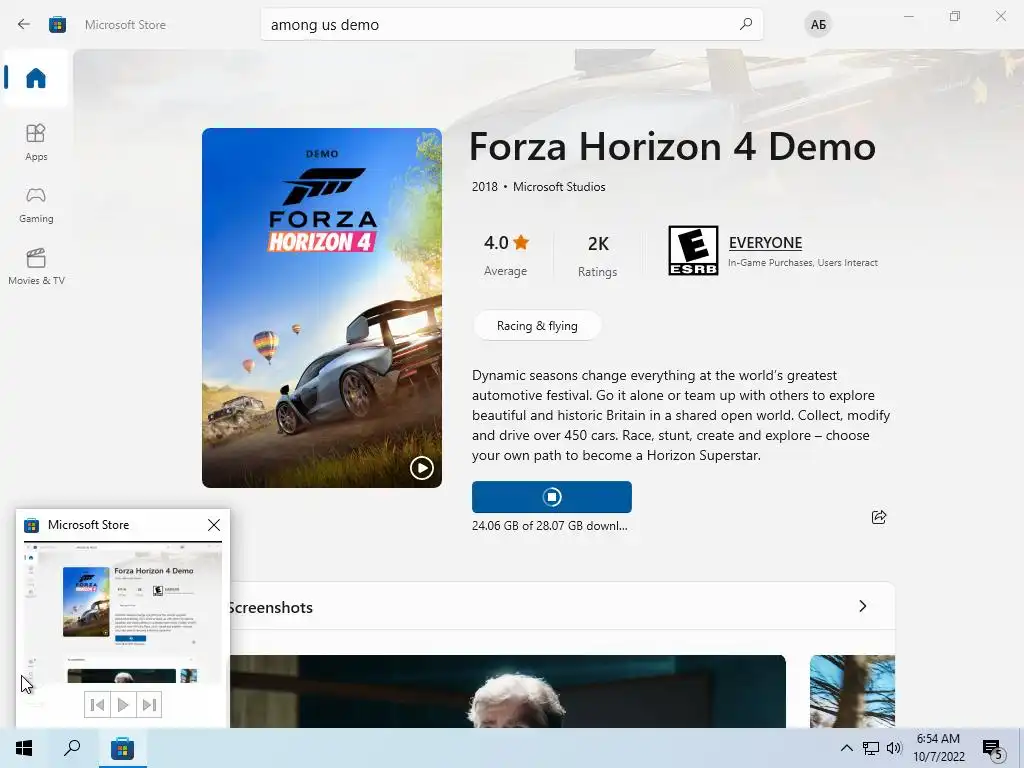Open the taskbar search
Image resolution: width=1024 pixels, height=768 pixels.
[x=72, y=748]
